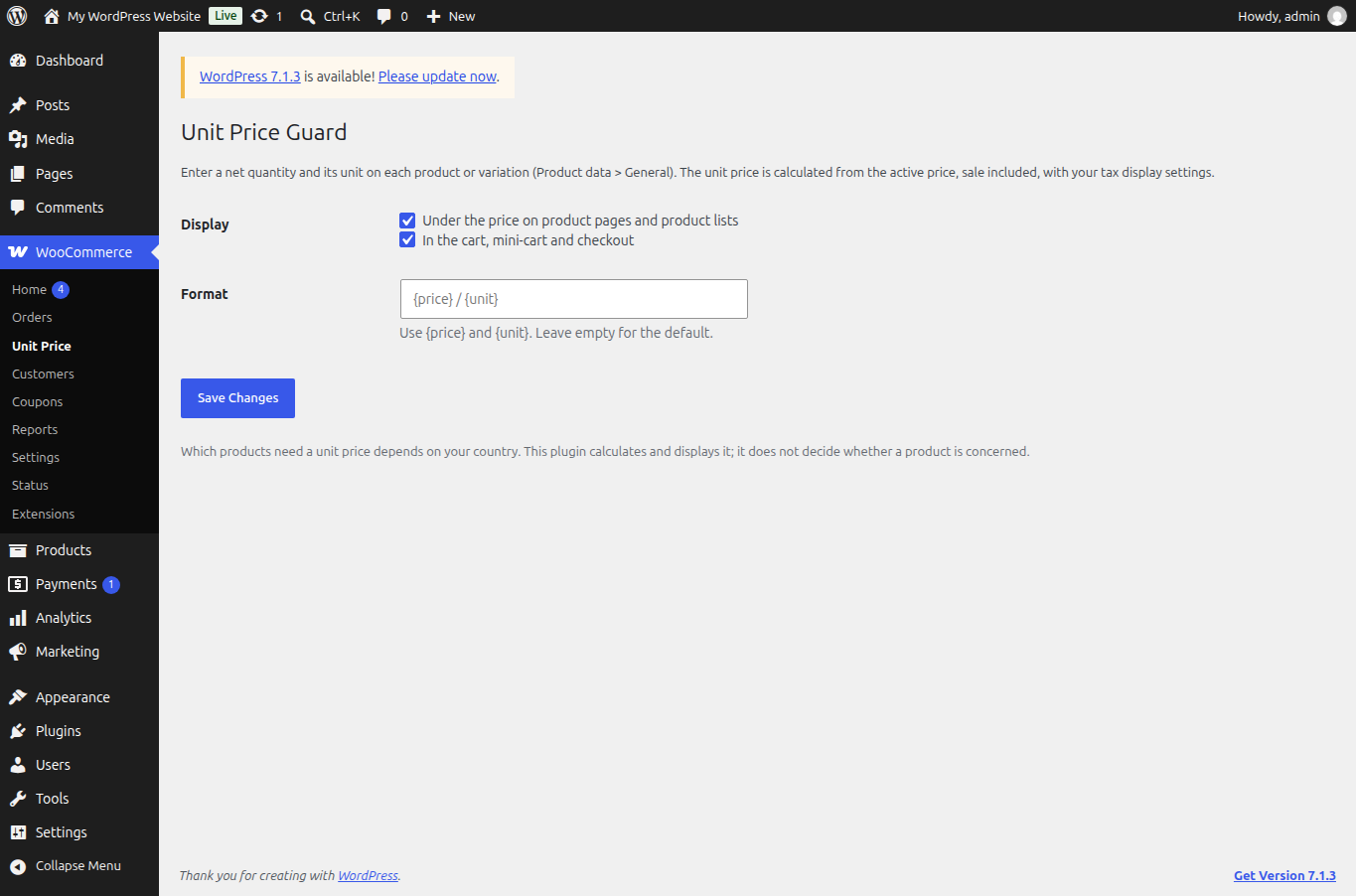
Task: Click the Collapse Menu arrow icon
Action: pyautogui.click(x=18, y=866)
